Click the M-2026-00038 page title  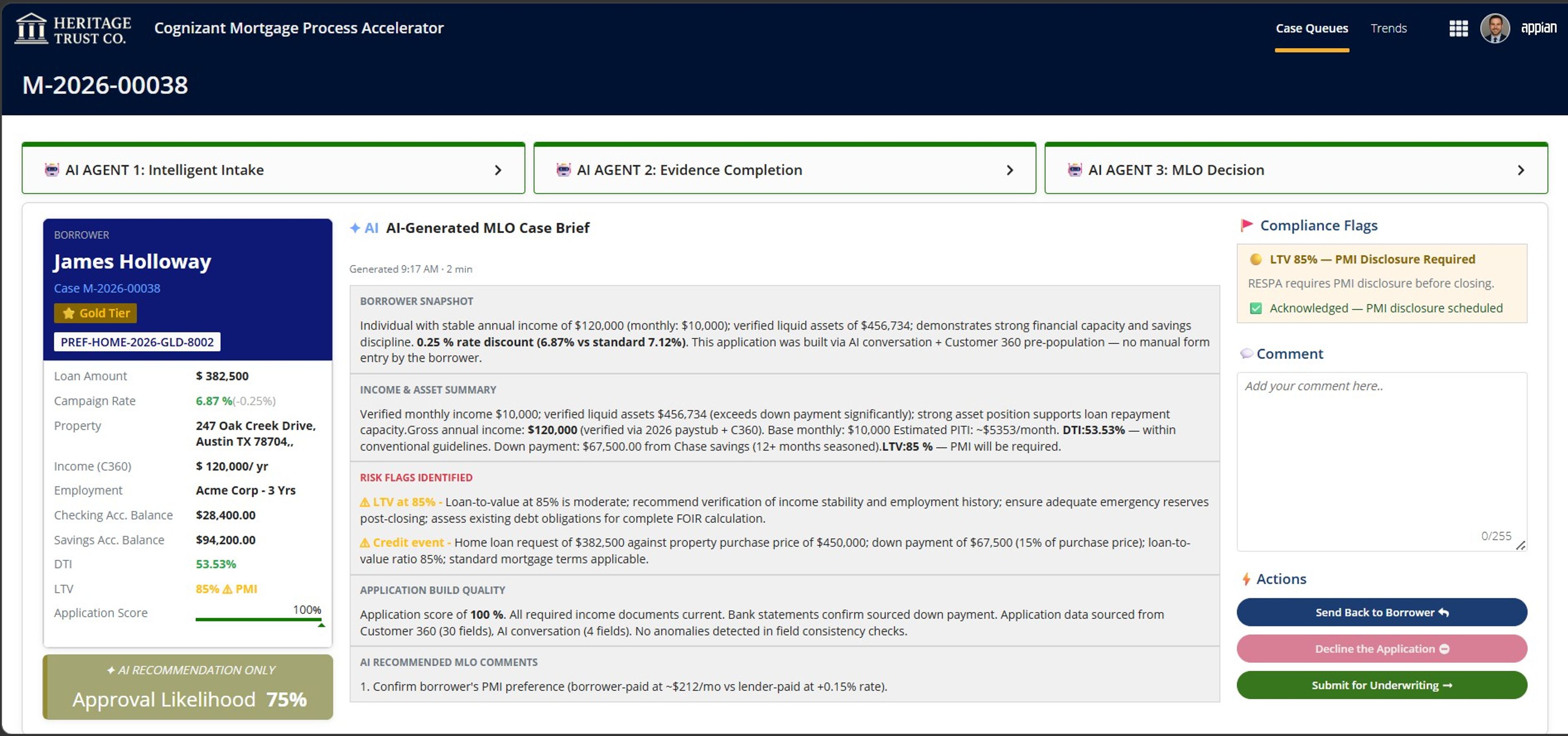click(x=105, y=84)
